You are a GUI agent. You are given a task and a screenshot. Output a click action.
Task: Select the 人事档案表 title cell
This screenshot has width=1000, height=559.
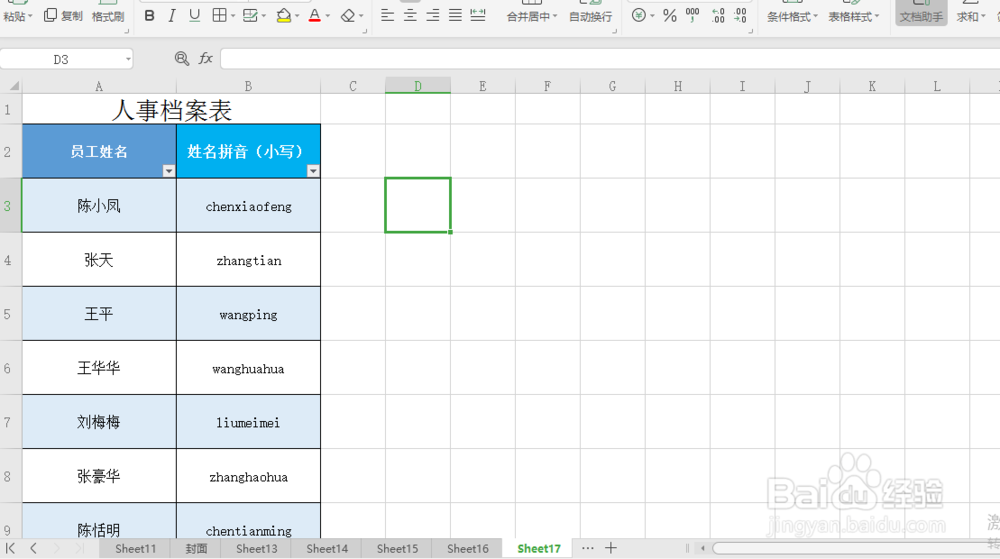click(172, 110)
